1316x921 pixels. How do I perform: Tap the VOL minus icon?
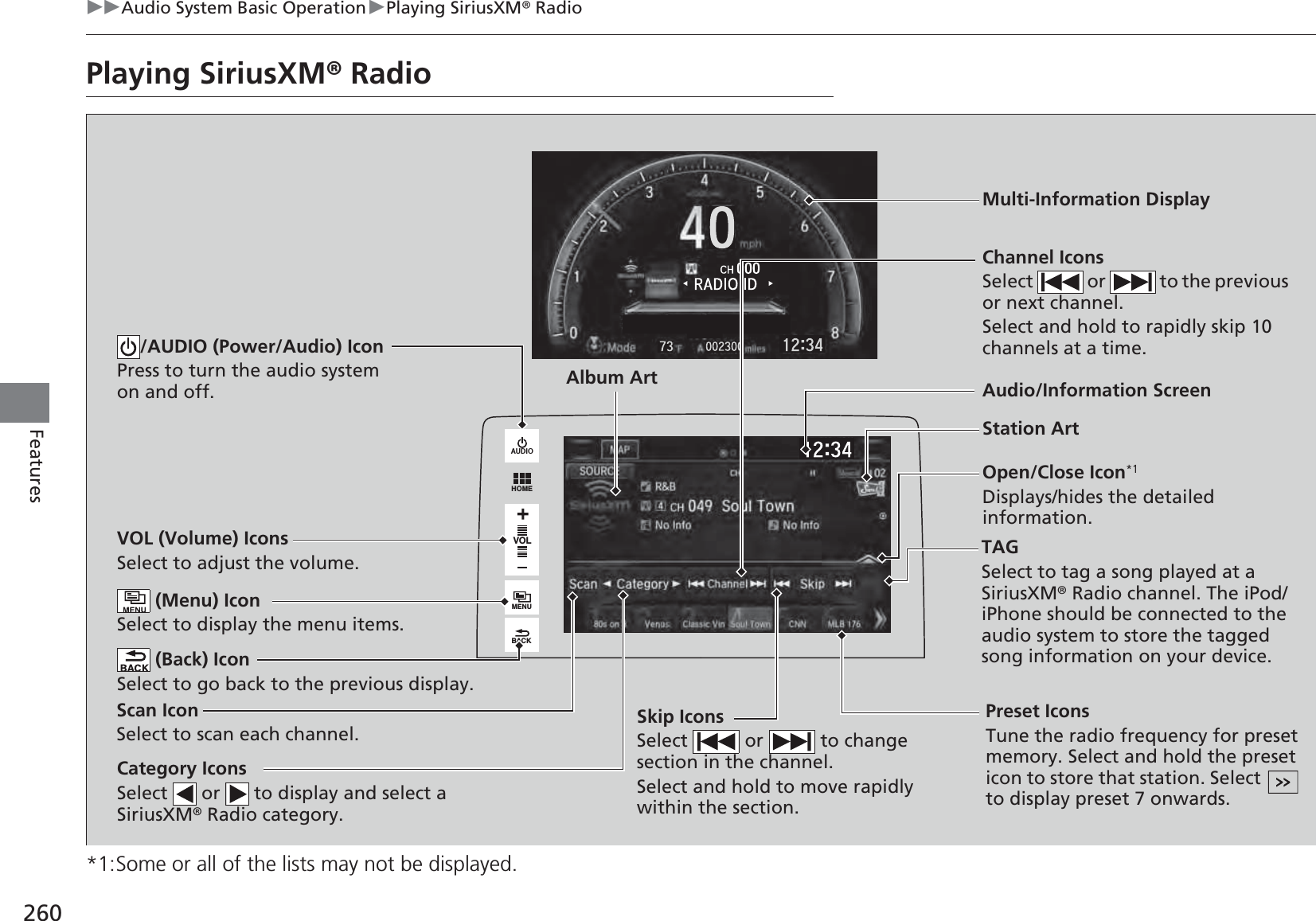point(522,567)
